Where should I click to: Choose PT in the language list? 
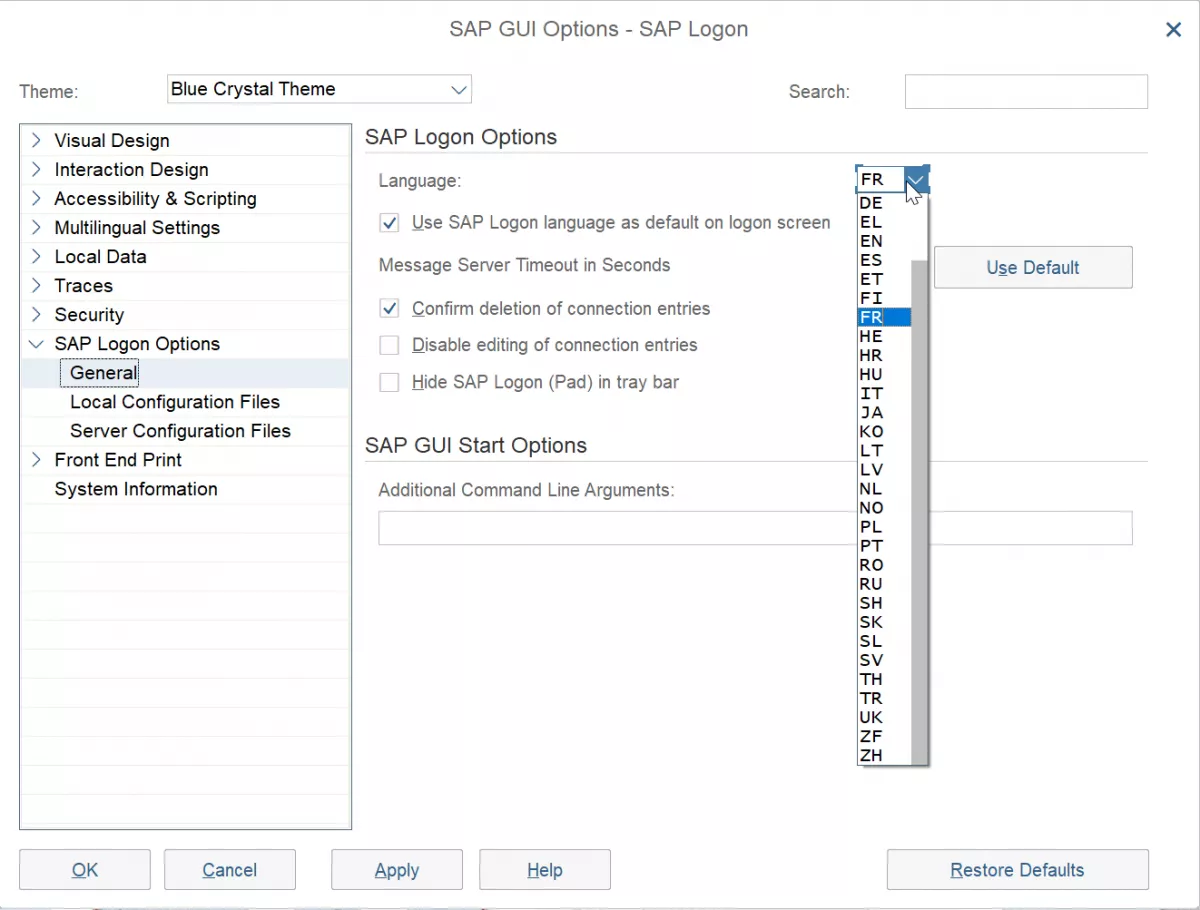coord(884,546)
